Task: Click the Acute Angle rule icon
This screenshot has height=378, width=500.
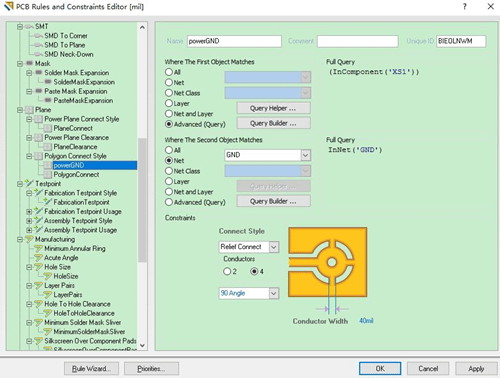Action: click(x=39, y=258)
